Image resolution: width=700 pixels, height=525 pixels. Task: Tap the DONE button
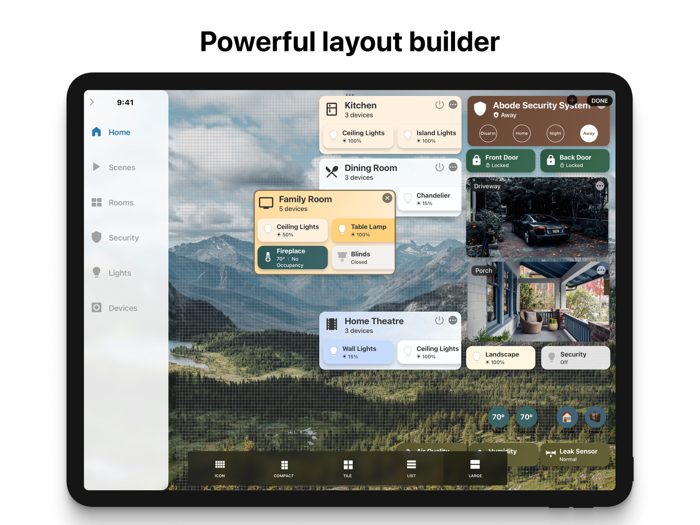600,101
